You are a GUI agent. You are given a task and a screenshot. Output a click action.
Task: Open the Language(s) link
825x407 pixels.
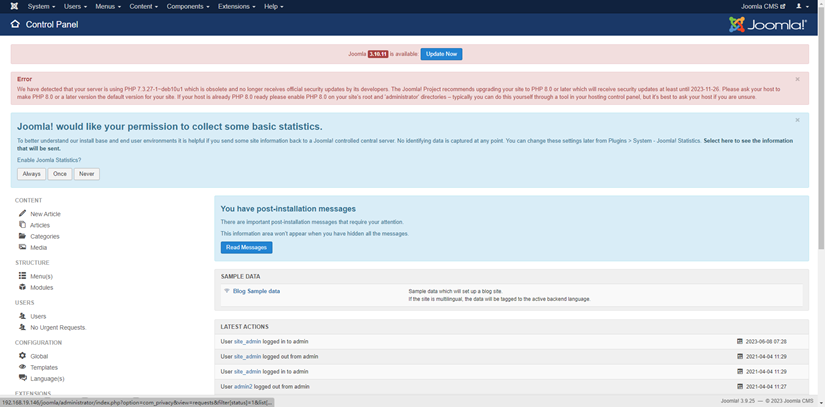pyautogui.click(x=47, y=379)
